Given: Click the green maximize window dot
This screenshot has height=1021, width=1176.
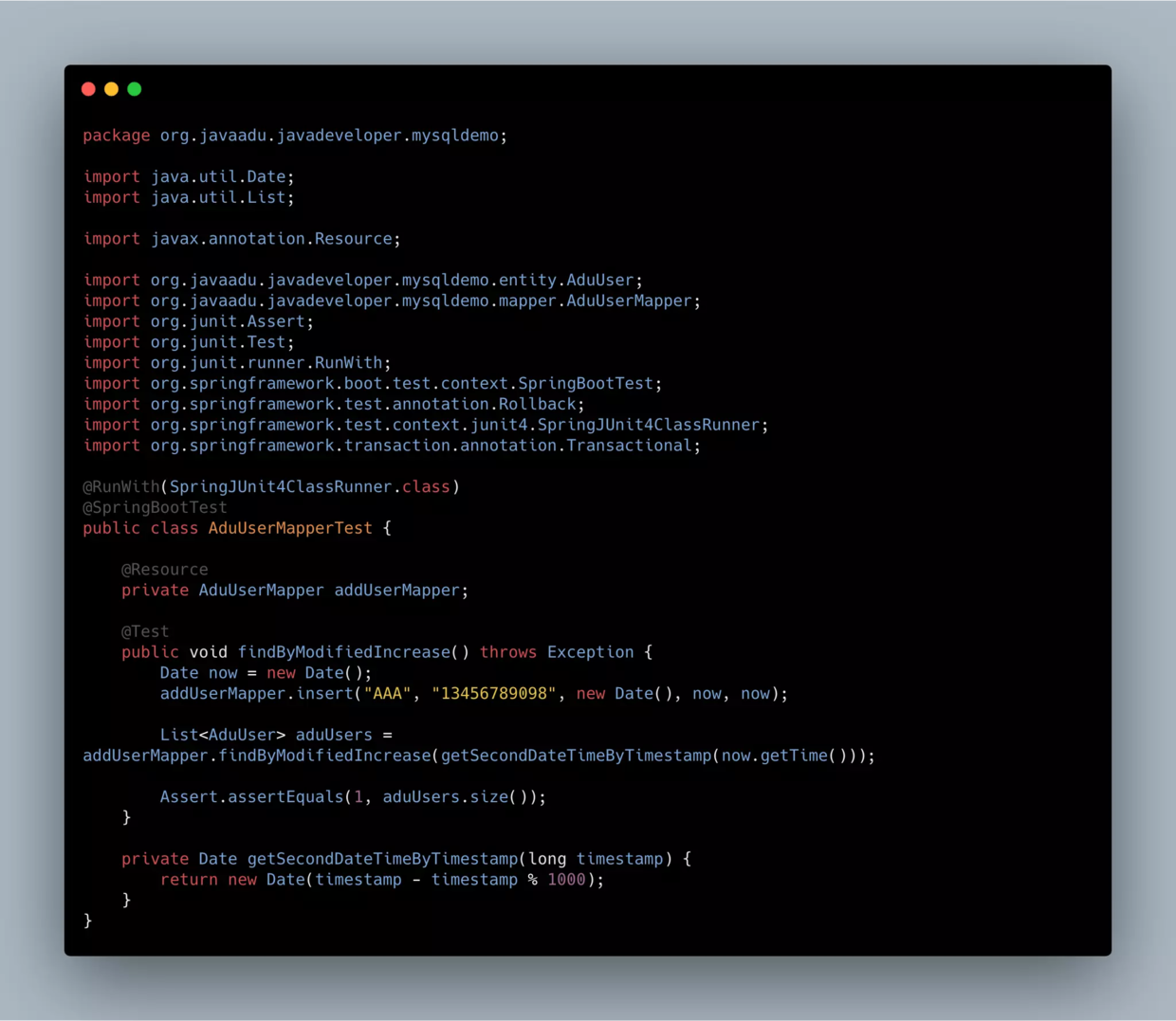Looking at the screenshot, I should (135, 89).
